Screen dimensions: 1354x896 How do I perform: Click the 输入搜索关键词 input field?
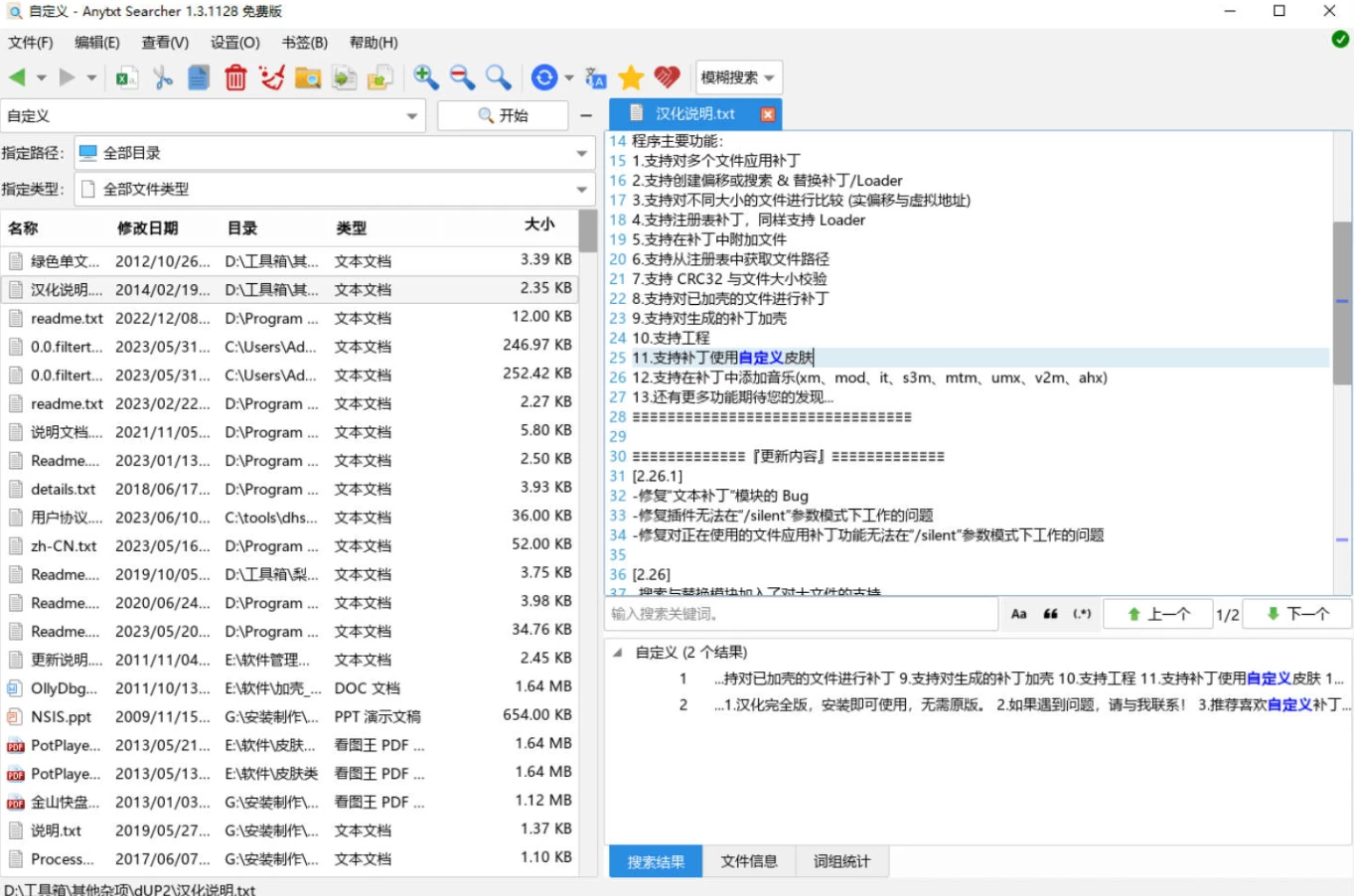800,614
